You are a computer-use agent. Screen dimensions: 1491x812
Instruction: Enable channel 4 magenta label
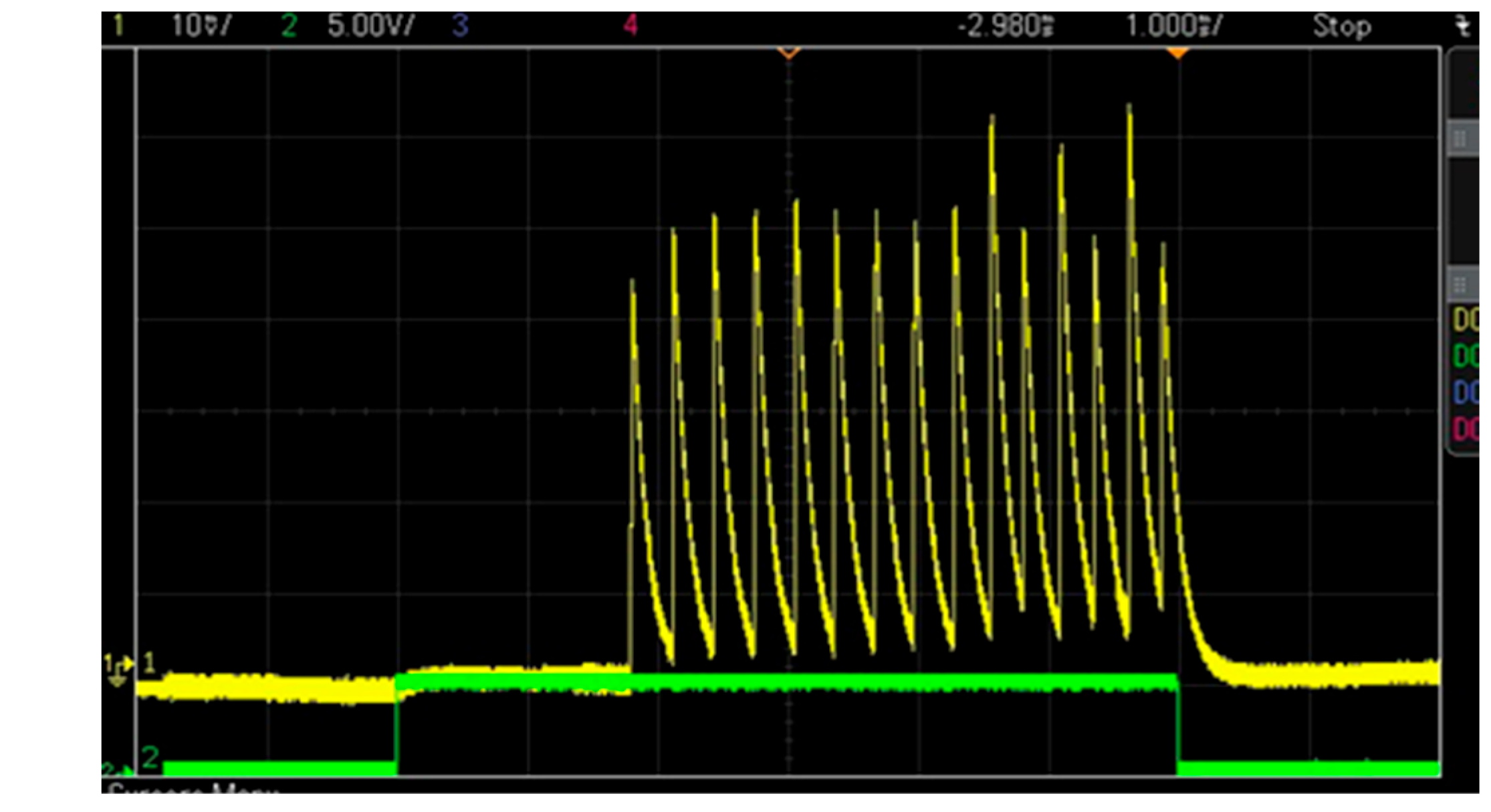click(630, 26)
